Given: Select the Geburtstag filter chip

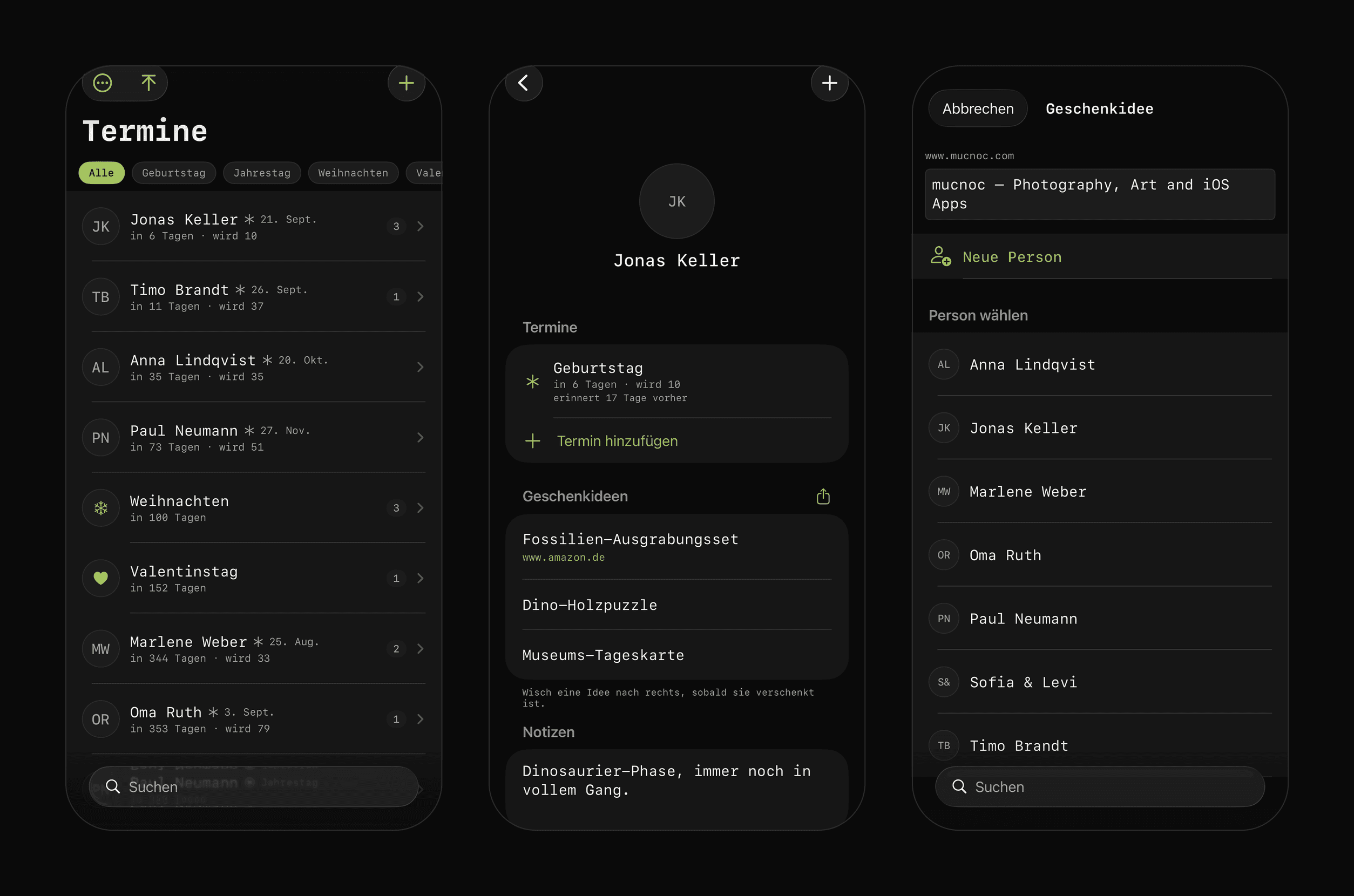Looking at the screenshot, I should pos(174,173).
